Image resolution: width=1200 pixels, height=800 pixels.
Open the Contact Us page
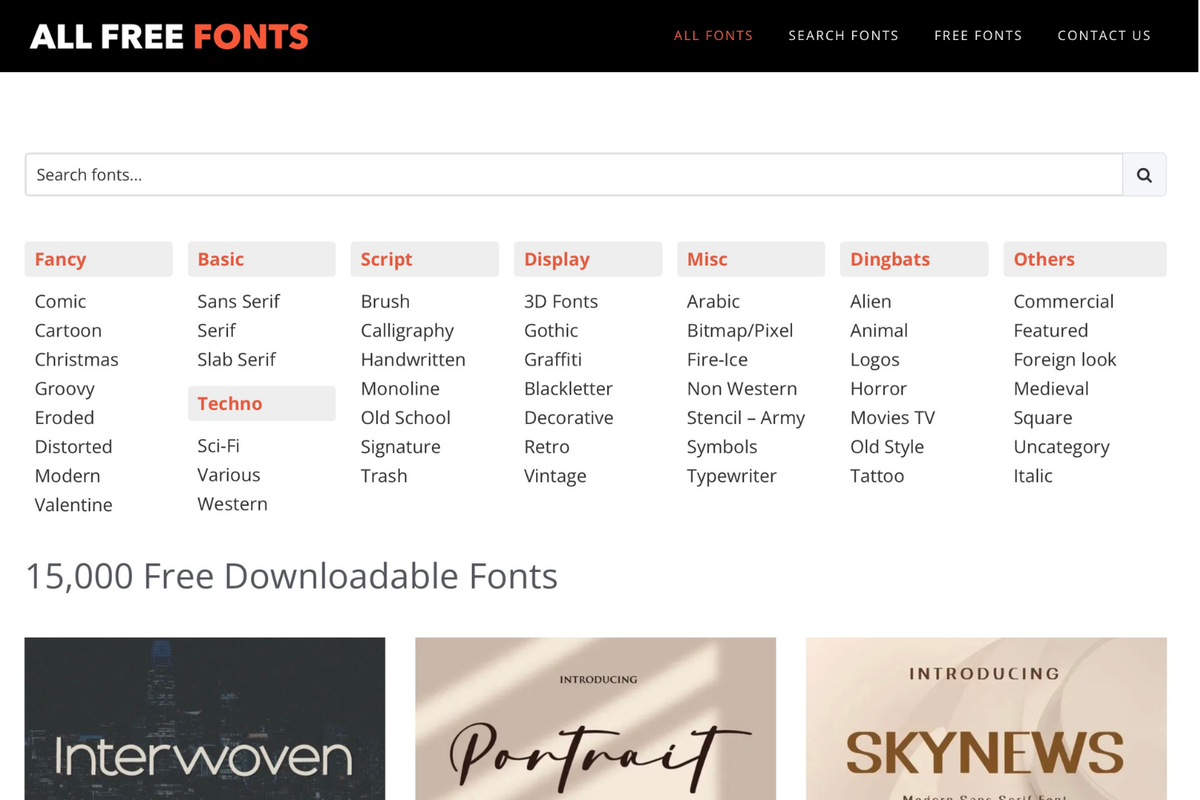1104,36
